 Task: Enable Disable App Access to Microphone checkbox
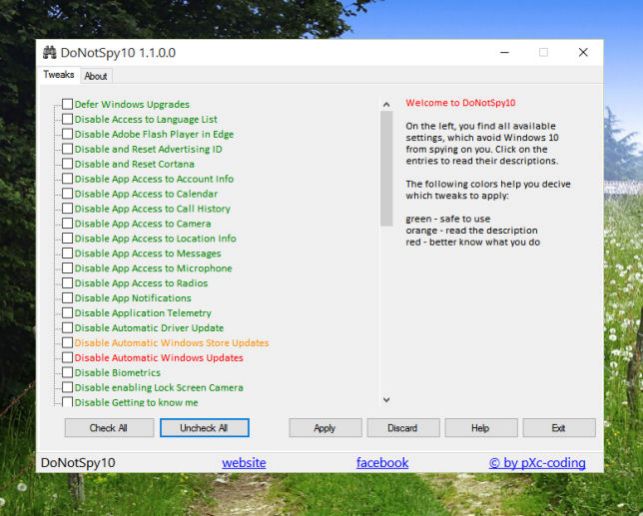click(67, 268)
